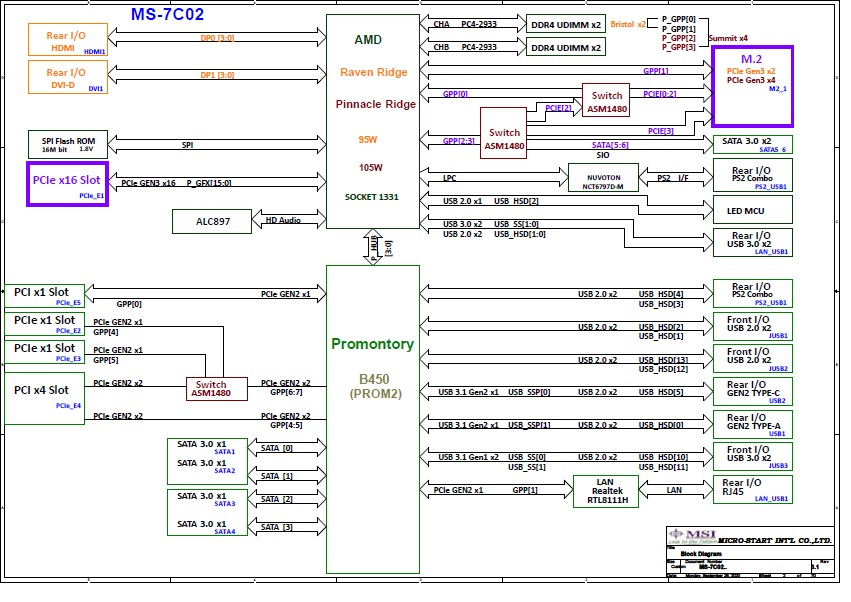Click the LAN Realtek RTL8111H block
The height and width of the screenshot is (602, 851).
(606, 491)
